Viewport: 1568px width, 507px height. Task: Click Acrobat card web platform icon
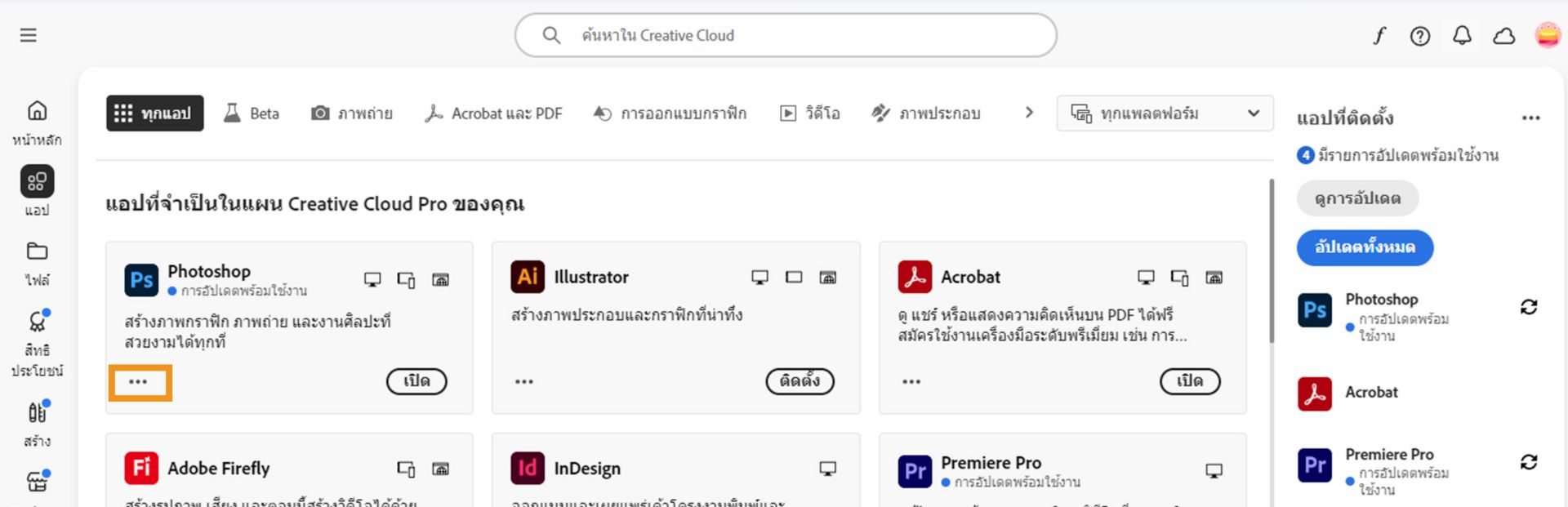coord(1214,277)
